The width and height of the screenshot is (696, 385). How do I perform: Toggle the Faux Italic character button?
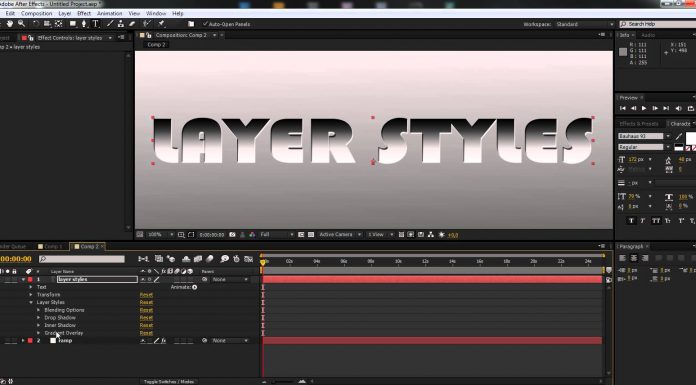pyautogui.click(x=643, y=220)
